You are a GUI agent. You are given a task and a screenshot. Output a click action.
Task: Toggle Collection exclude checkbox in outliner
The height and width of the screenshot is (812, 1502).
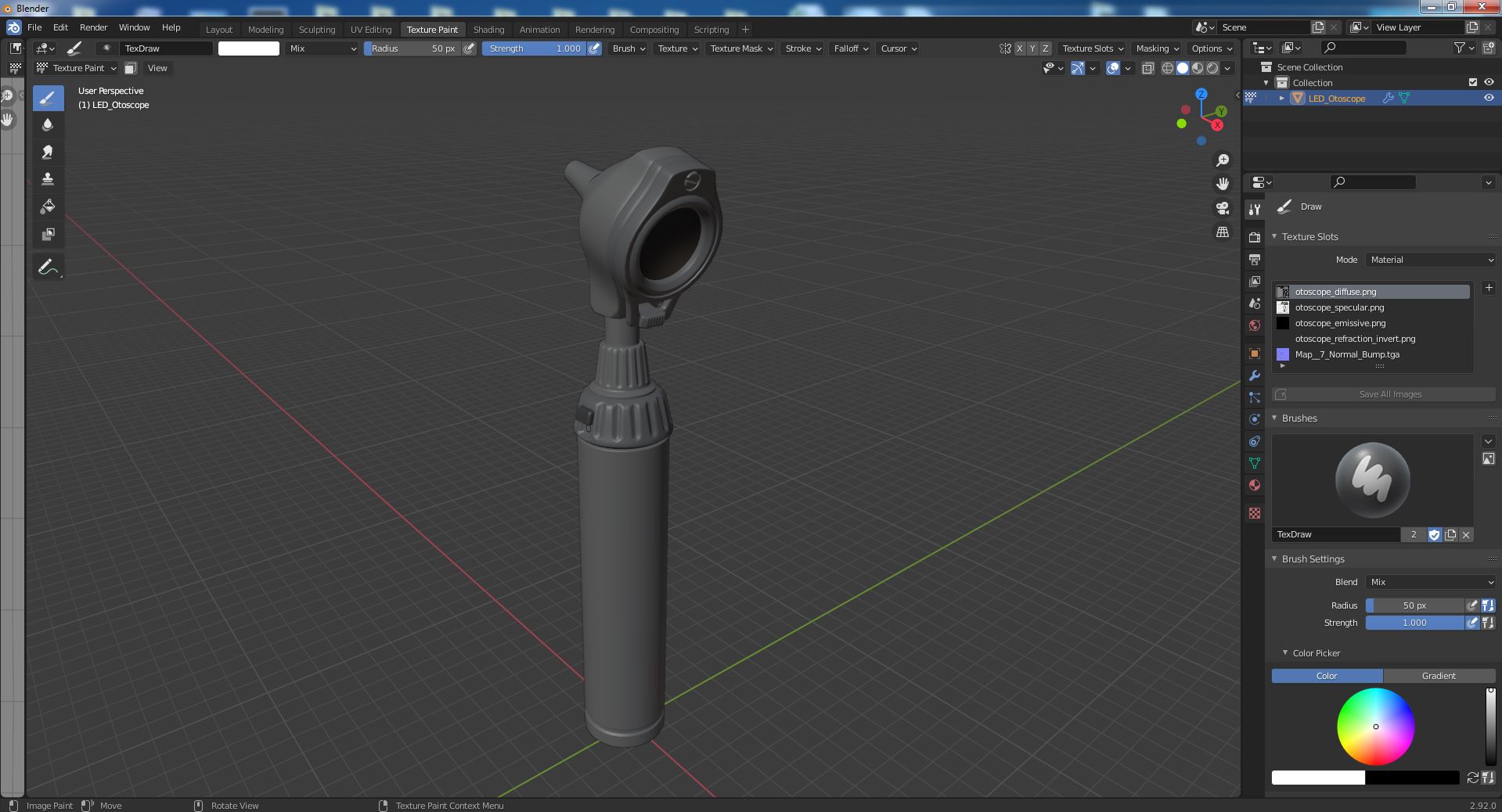(1473, 82)
